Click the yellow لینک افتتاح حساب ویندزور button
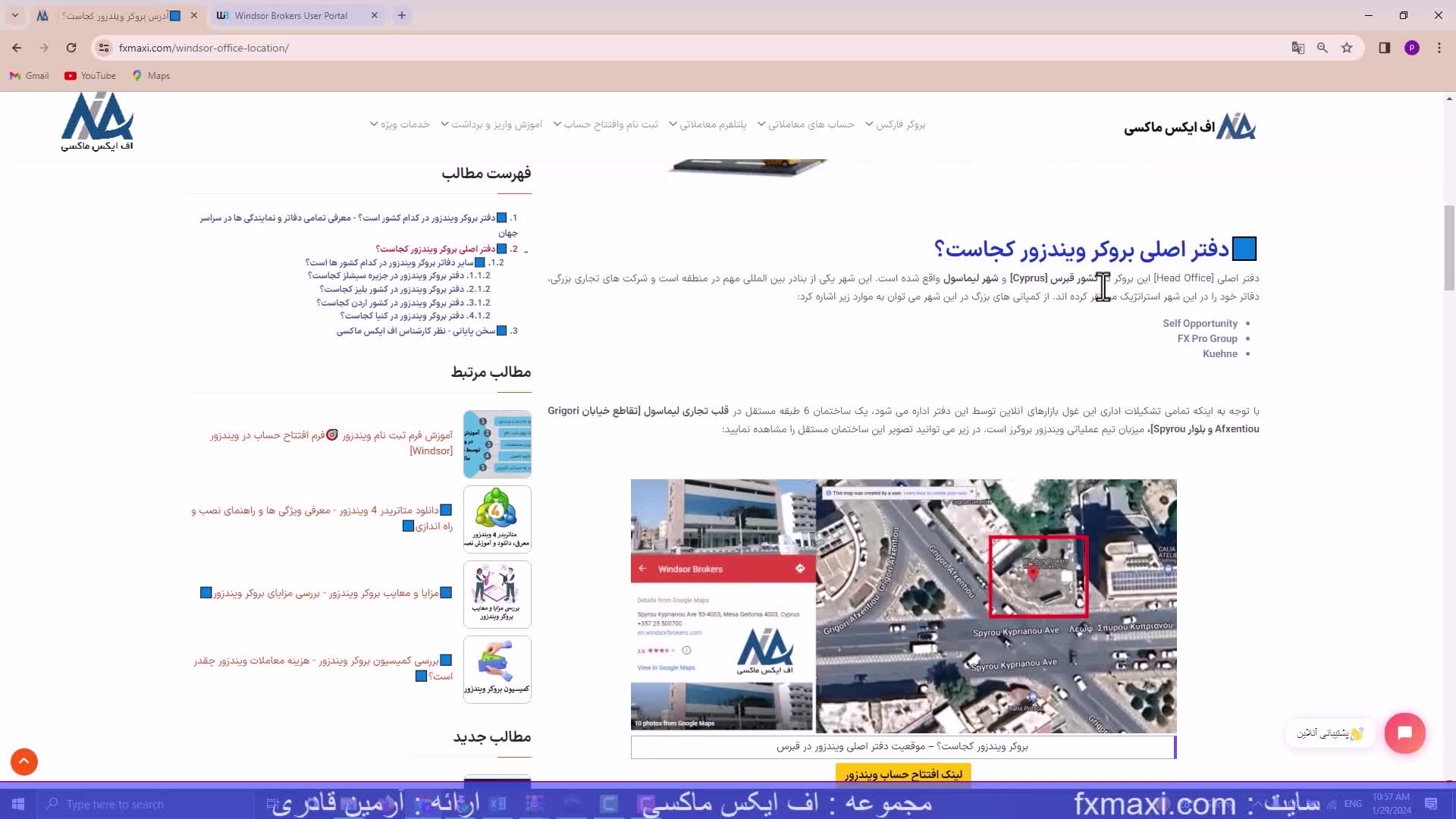 (903, 774)
